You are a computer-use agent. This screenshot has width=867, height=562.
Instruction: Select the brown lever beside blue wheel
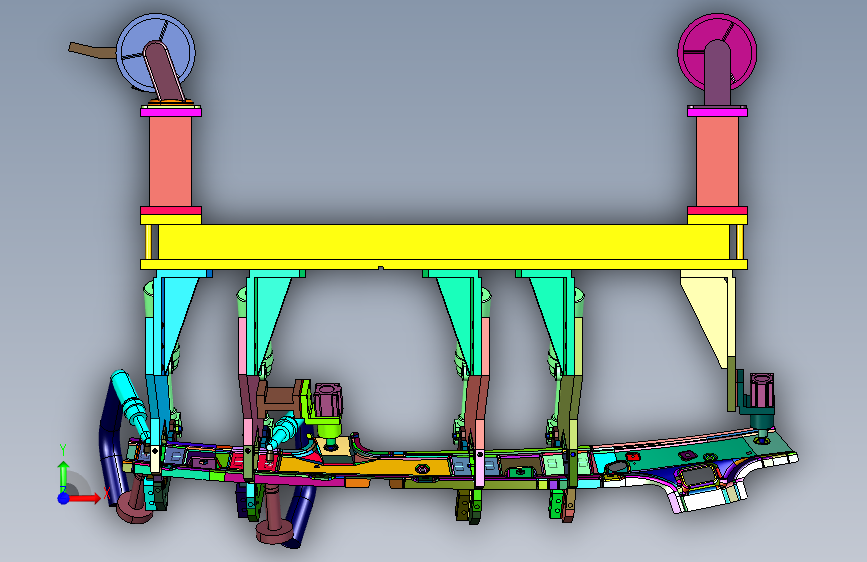tap(92, 50)
